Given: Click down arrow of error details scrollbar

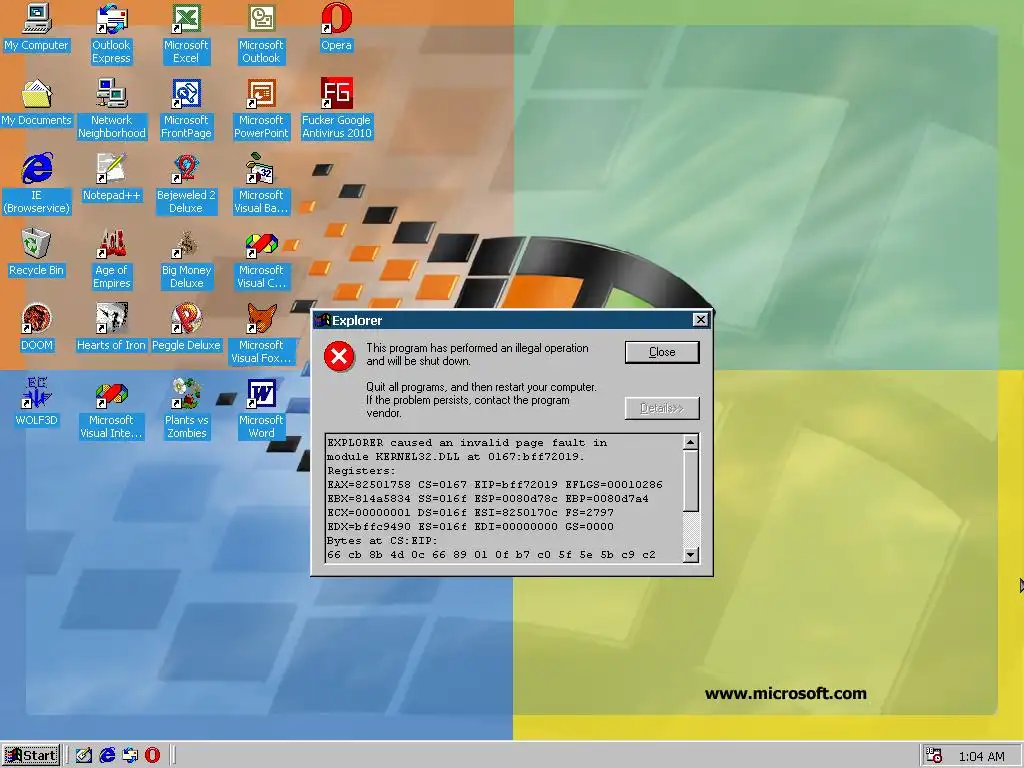Looking at the screenshot, I should pyautogui.click(x=690, y=554).
